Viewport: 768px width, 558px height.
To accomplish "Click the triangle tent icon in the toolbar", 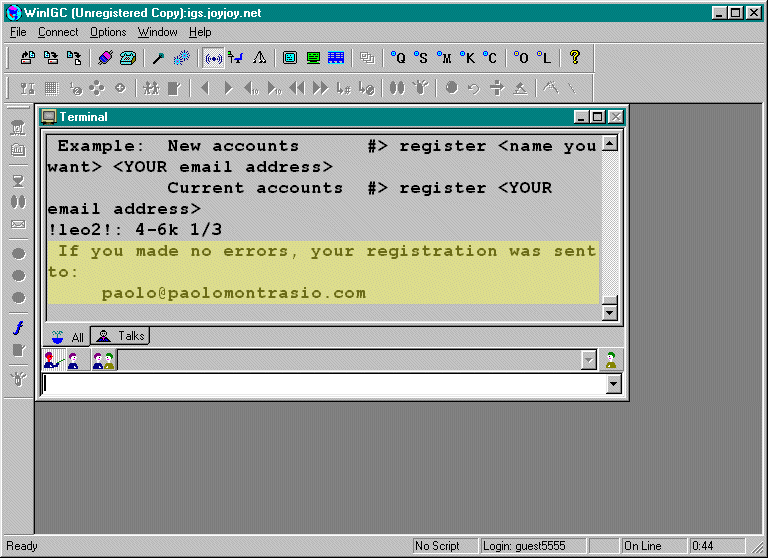I will (260, 58).
